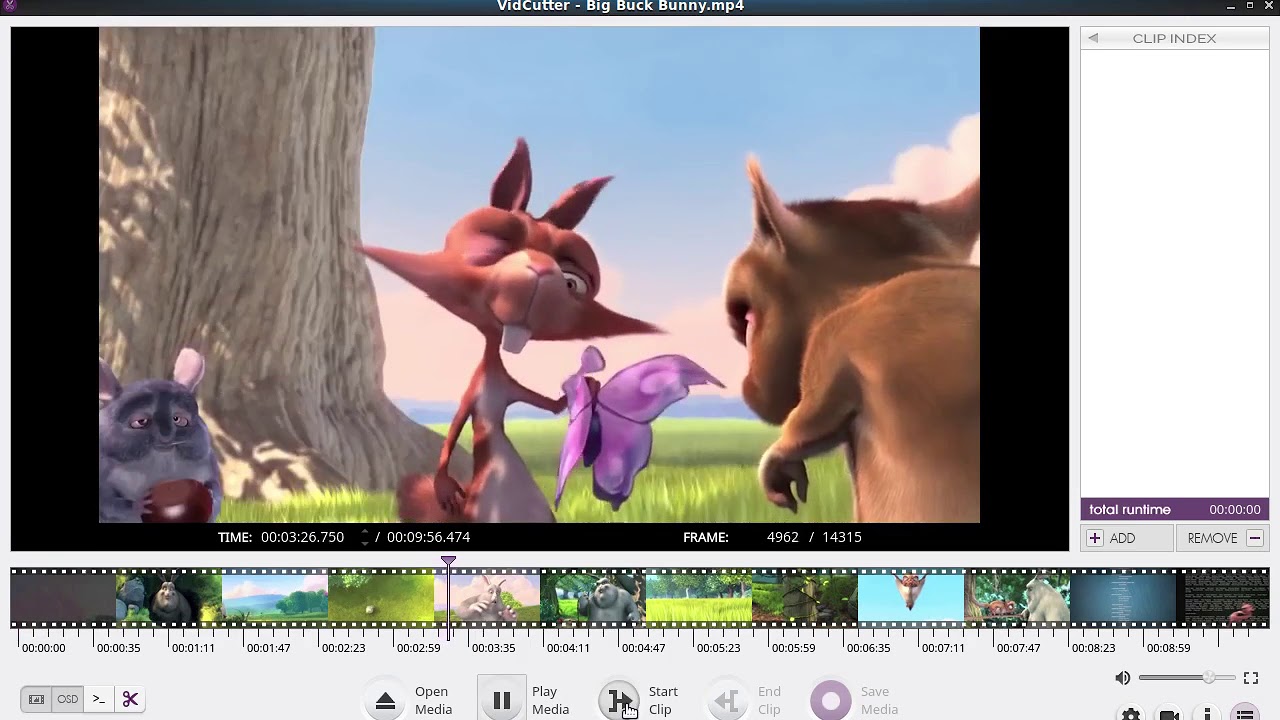Click the CLIP INDEX header label
Screen dimensions: 1280x720
pos(1174,38)
